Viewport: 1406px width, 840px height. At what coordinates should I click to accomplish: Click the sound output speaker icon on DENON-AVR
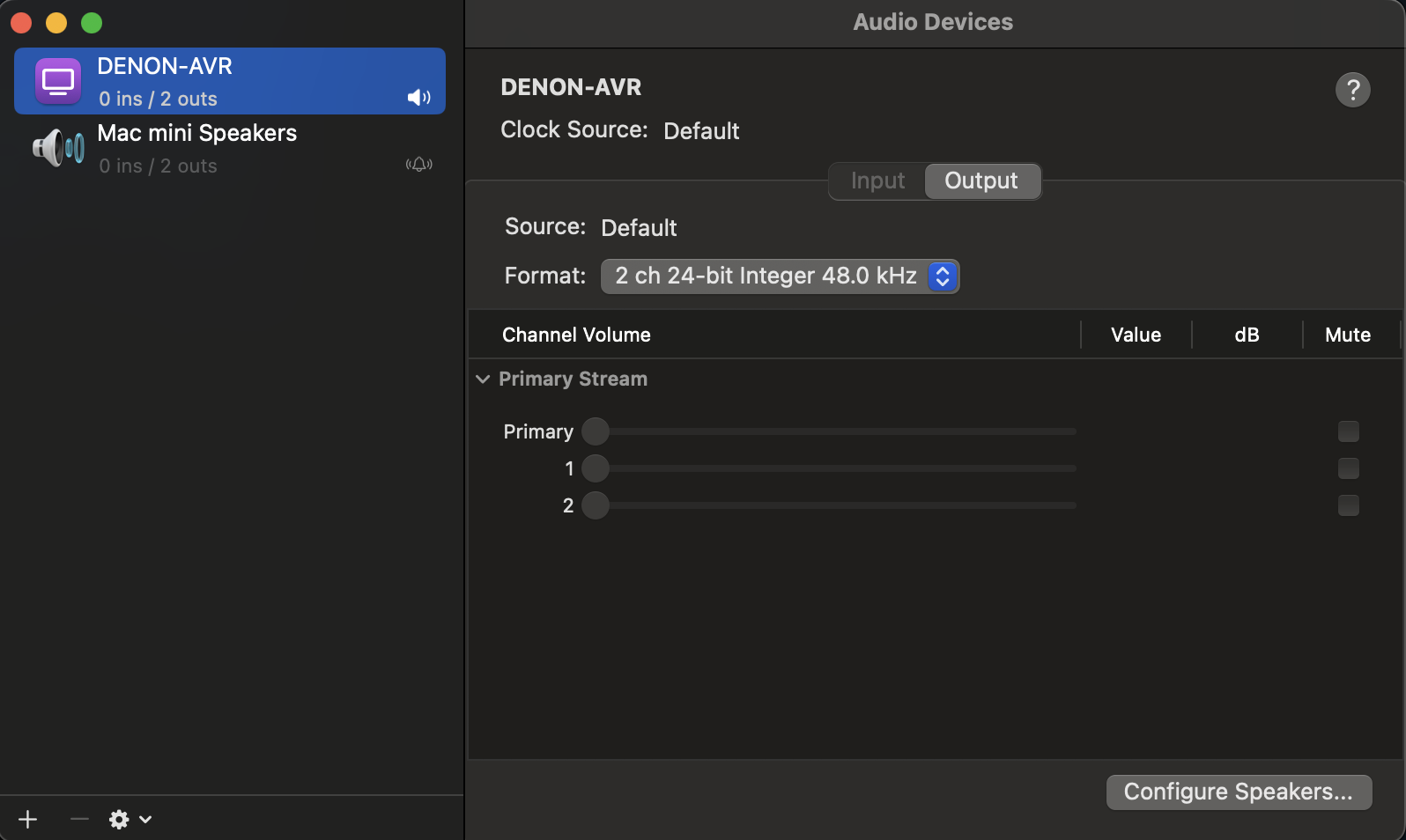click(419, 98)
